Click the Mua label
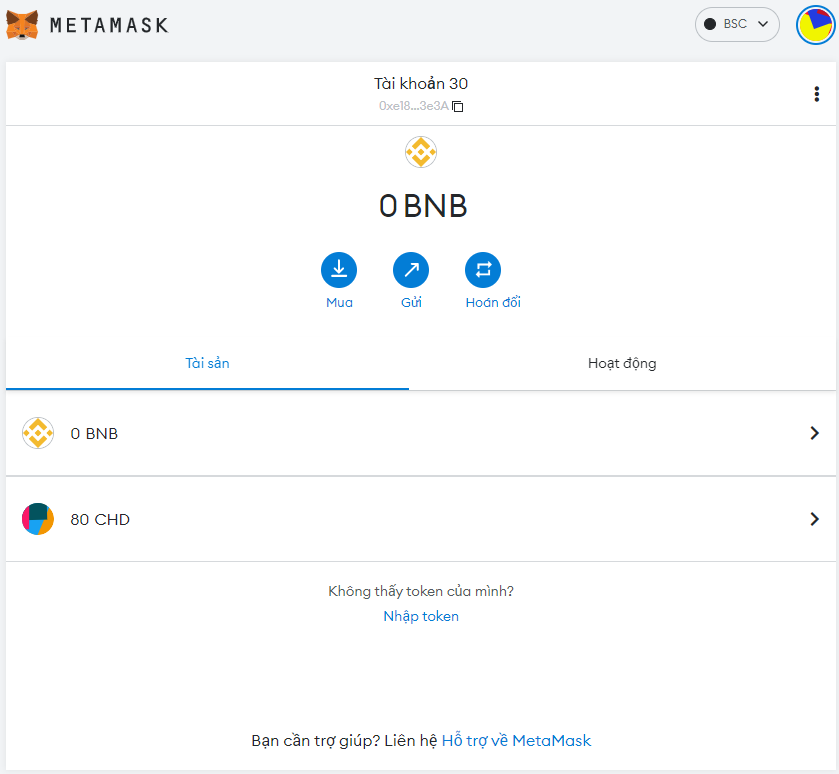 [x=339, y=303]
